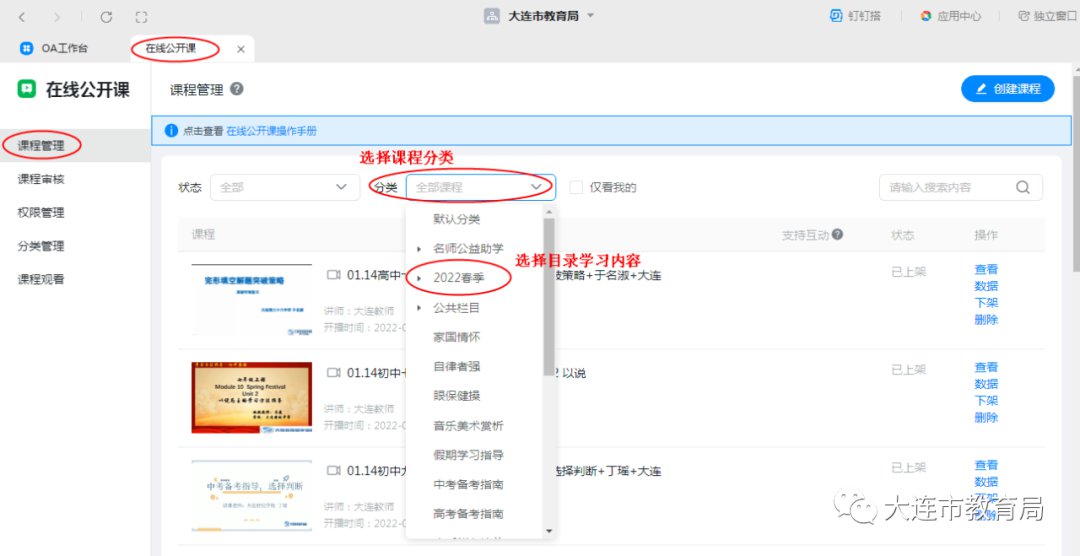Image resolution: width=1080 pixels, height=556 pixels.
Task: Click the search magnifier icon
Action: [1023, 187]
